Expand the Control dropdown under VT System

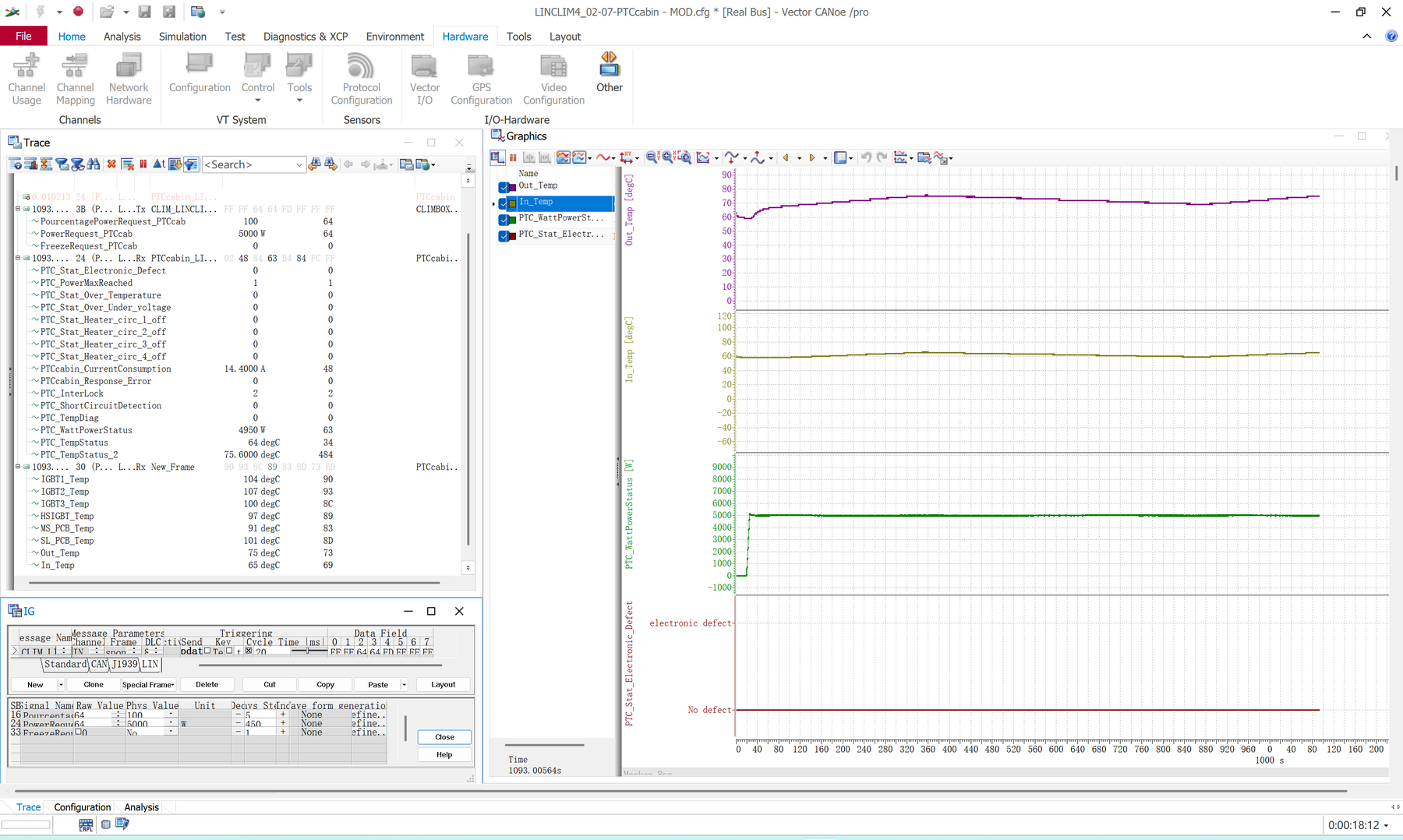pyautogui.click(x=258, y=101)
